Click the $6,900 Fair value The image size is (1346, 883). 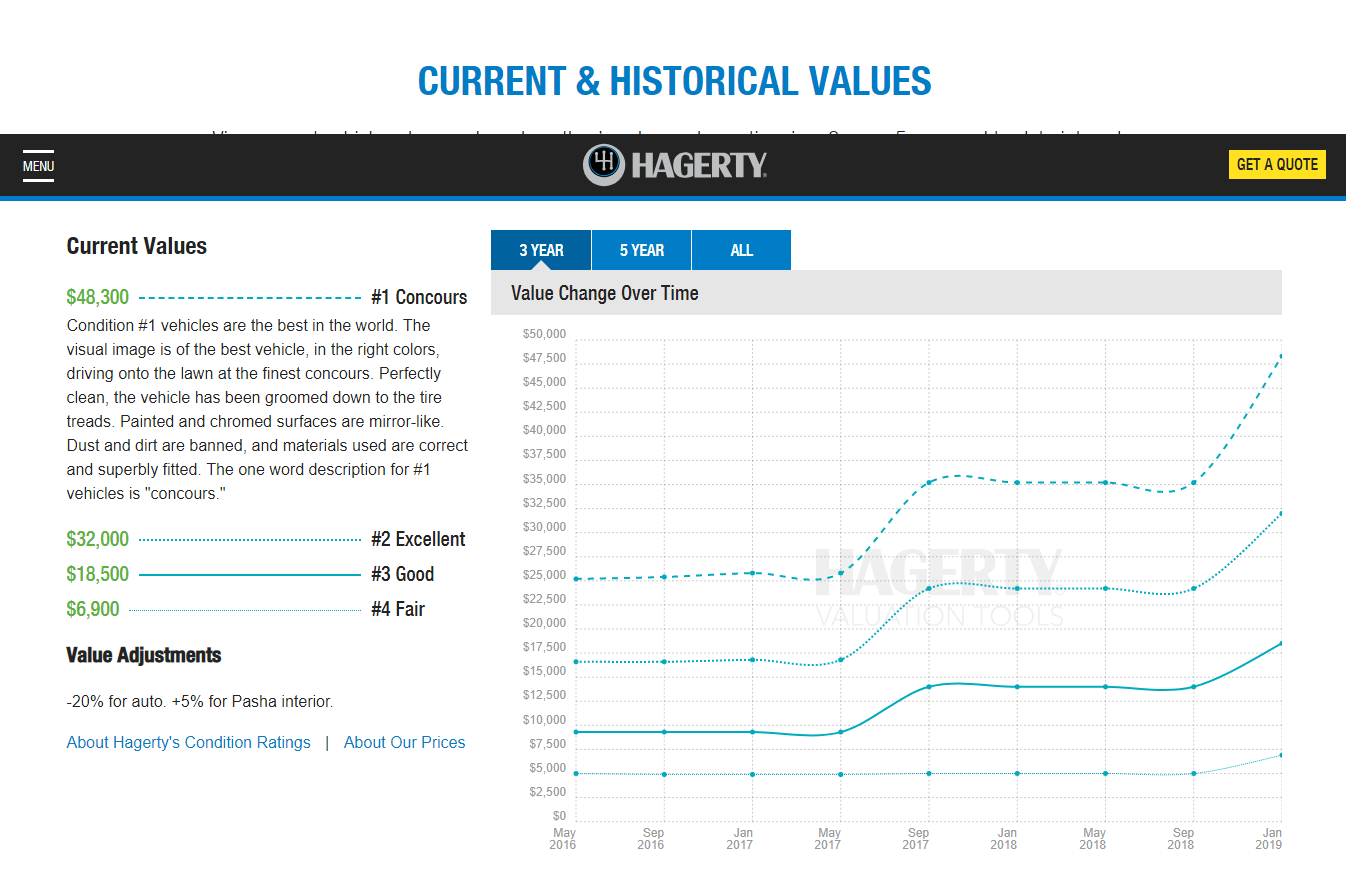coord(93,609)
